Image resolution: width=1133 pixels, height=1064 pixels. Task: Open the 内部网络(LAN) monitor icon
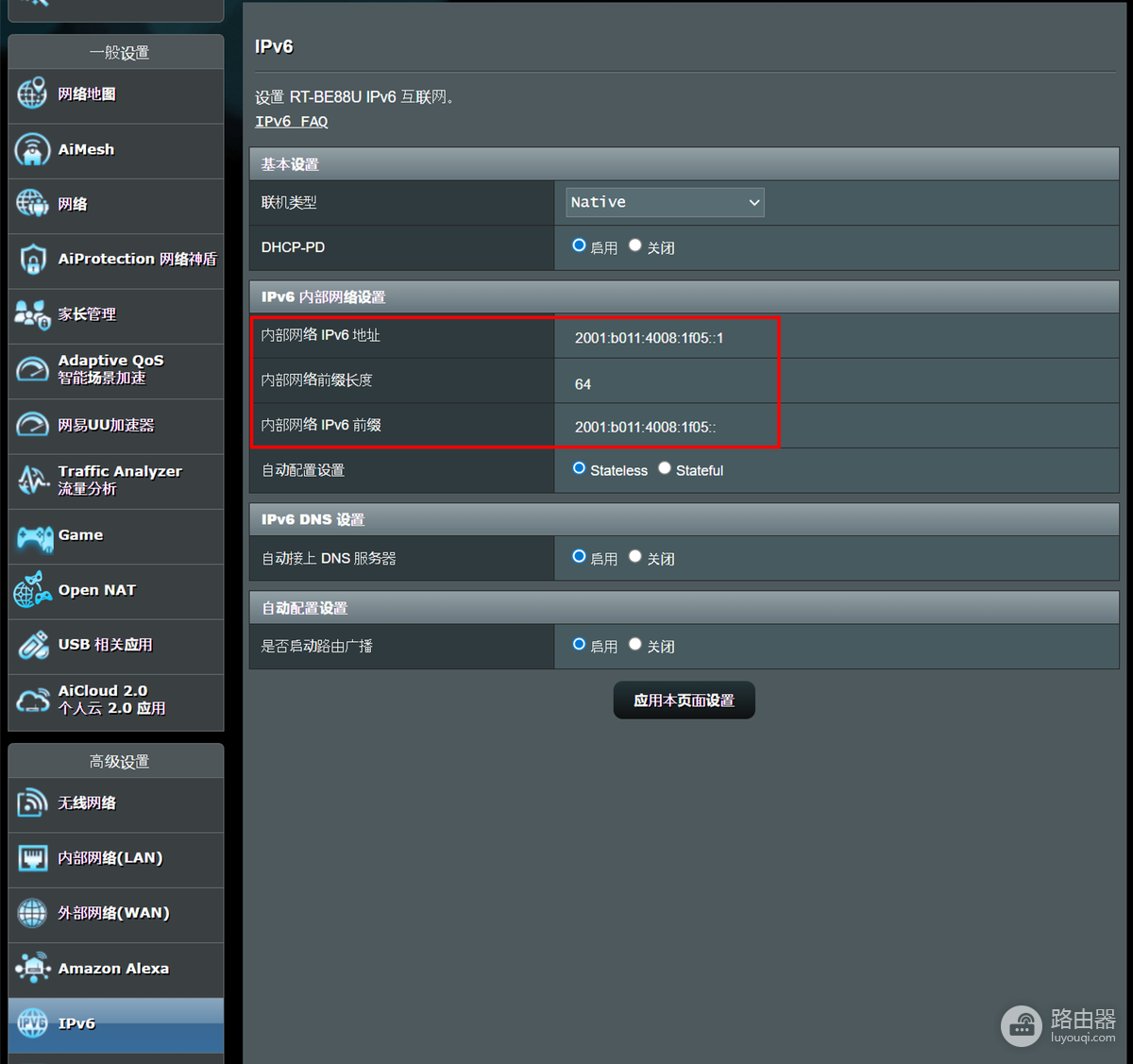32,858
